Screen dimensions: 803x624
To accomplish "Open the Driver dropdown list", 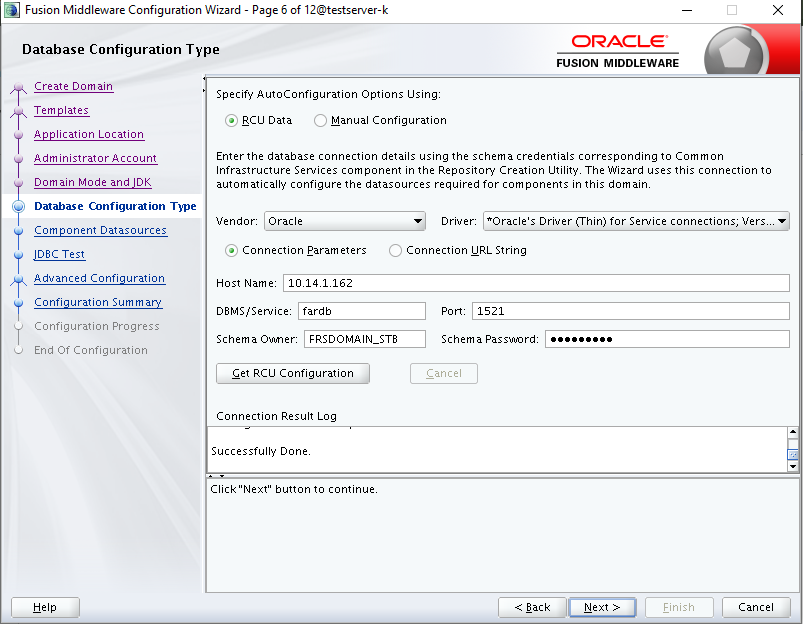I will (636, 221).
